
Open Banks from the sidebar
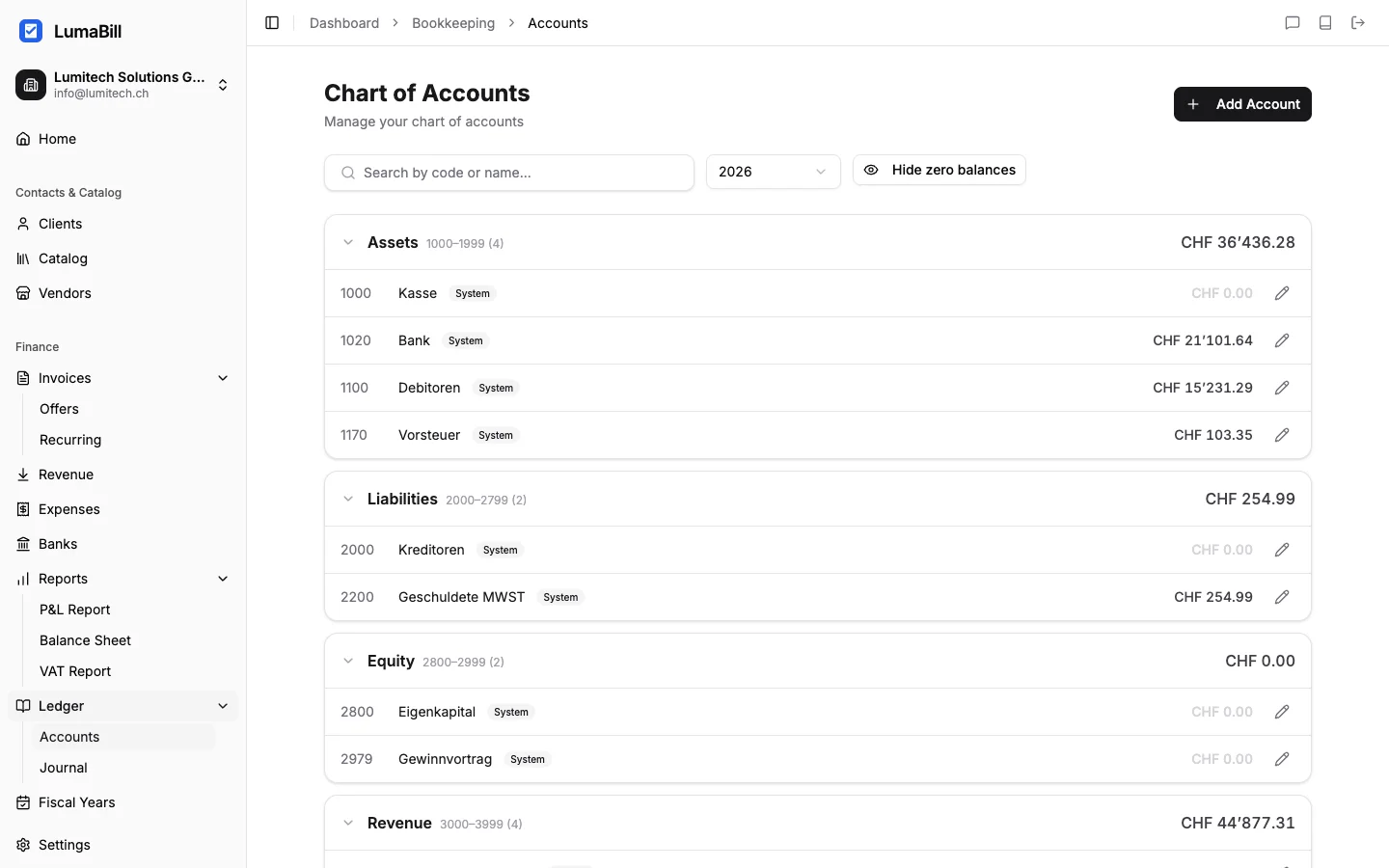coord(59,544)
